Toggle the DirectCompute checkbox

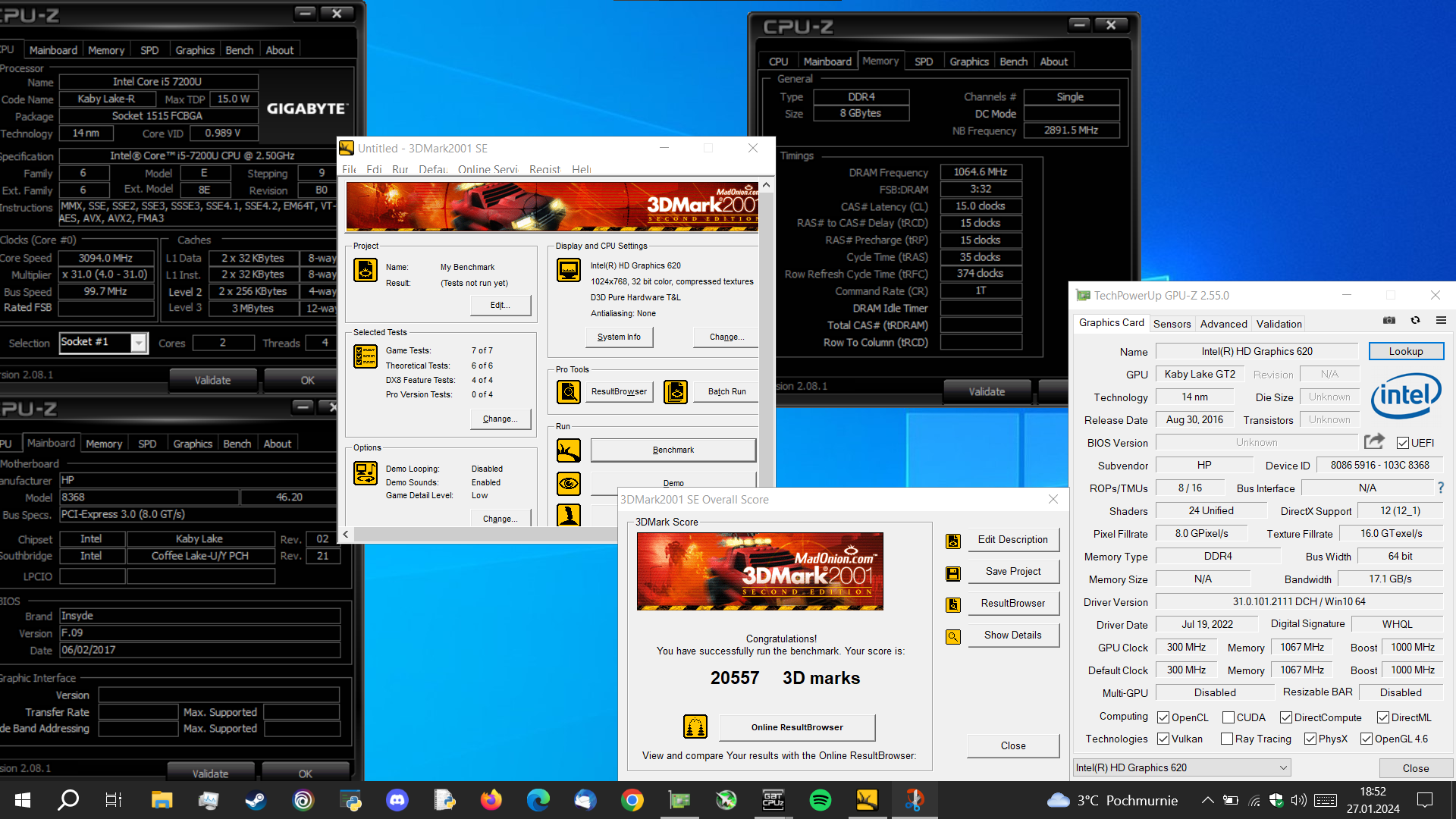[1286, 717]
